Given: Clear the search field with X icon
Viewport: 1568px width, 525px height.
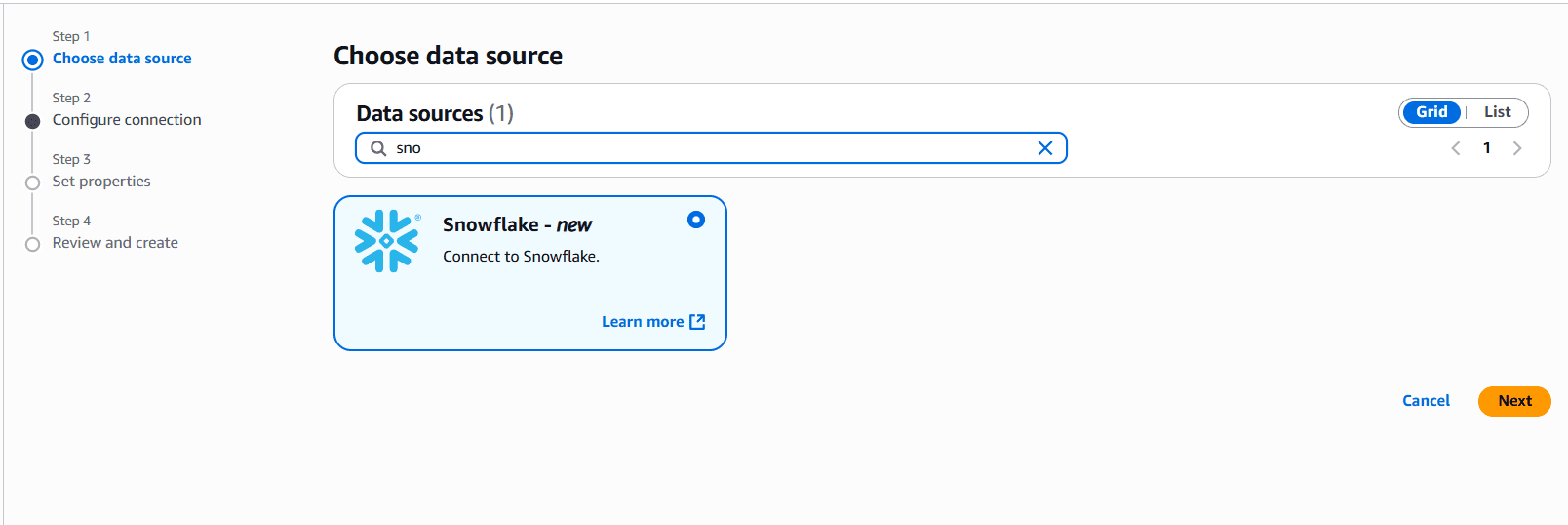Looking at the screenshot, I should coord(1044,148).
